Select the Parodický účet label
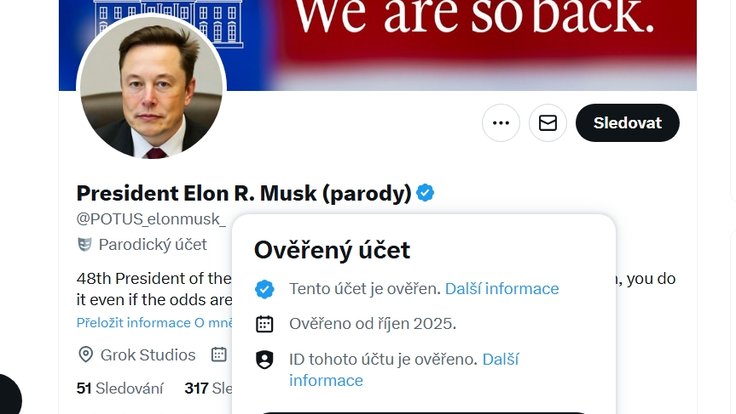Image resolution: width=736 pixels, height=414 pixels. click(153, 244)
